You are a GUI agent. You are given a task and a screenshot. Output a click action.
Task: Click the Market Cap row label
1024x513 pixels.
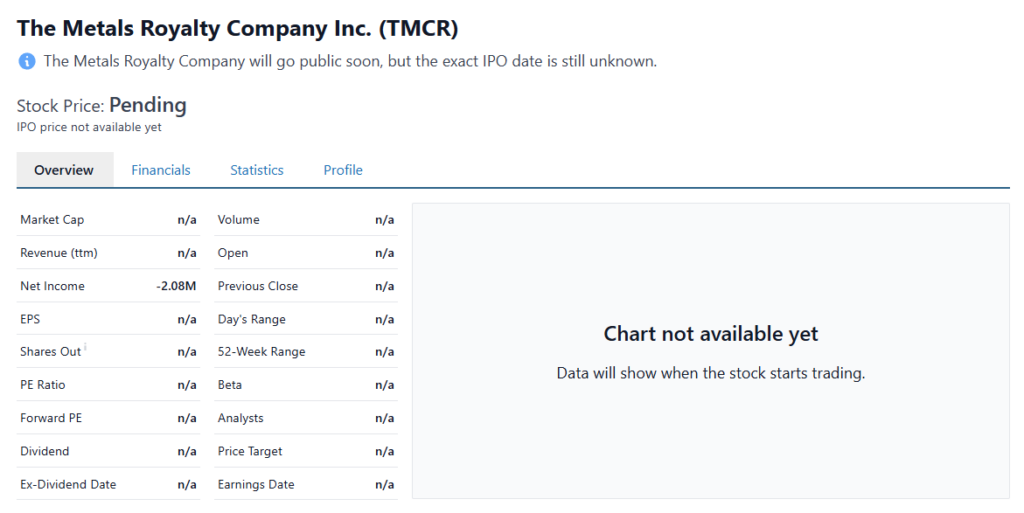52,220
